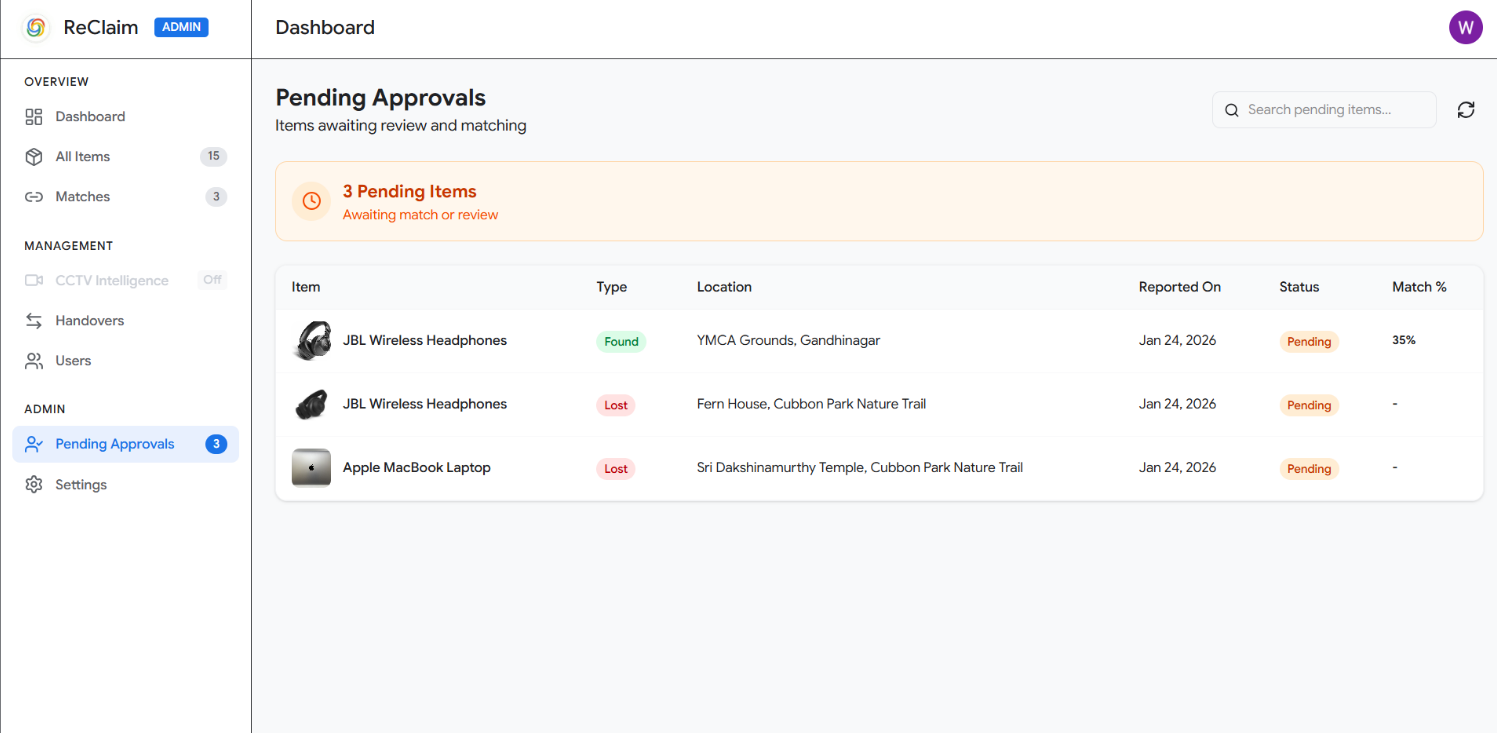Click the All Items box icon

34,157
